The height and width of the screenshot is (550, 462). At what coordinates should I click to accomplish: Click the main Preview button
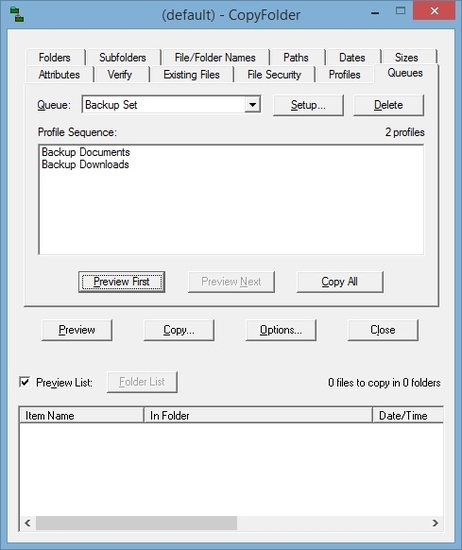tap(77, 330)
